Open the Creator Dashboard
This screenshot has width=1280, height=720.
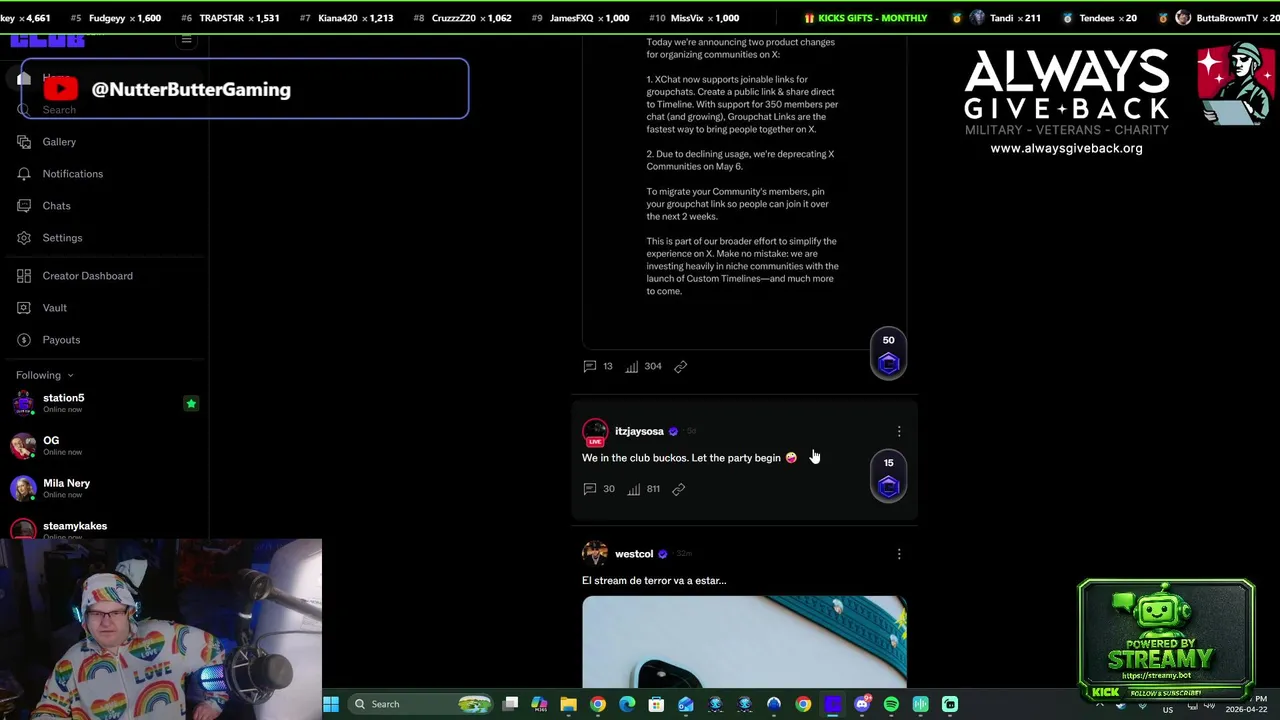87,276
